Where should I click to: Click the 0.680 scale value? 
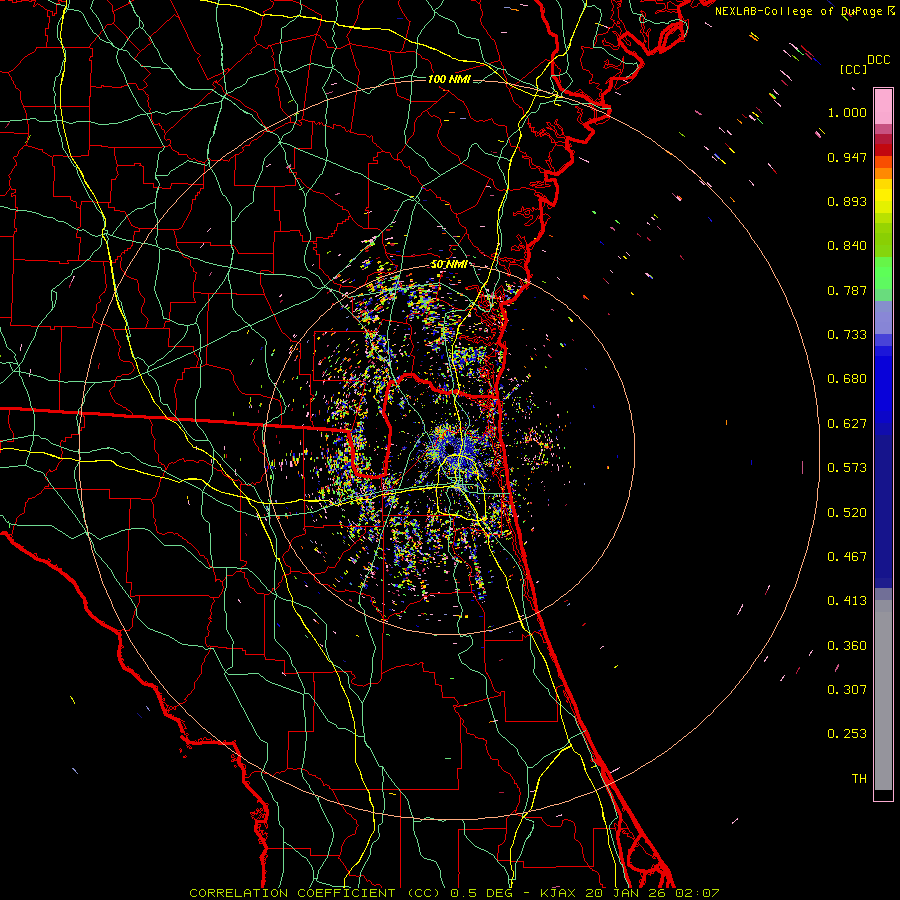(x=847, y=379)
